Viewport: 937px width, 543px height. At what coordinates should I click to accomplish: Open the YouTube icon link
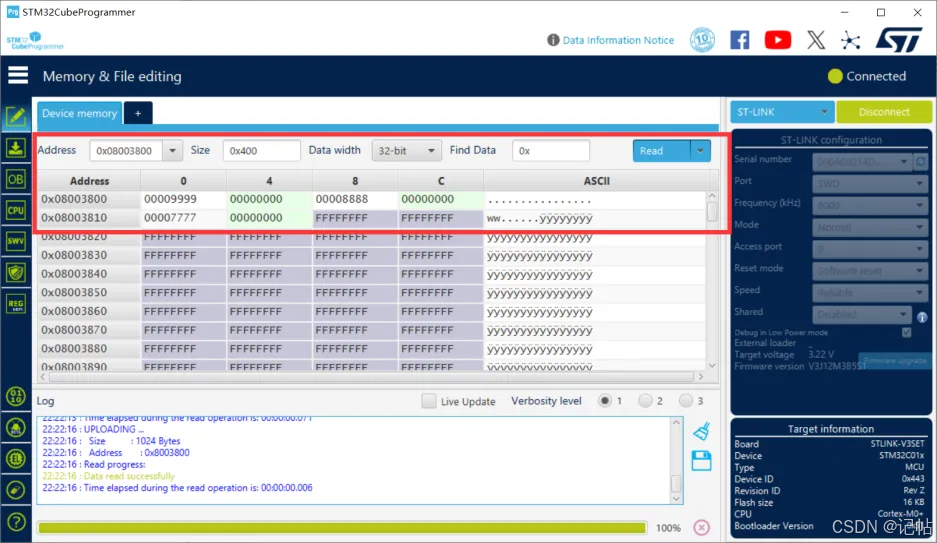tap(777, 40)
